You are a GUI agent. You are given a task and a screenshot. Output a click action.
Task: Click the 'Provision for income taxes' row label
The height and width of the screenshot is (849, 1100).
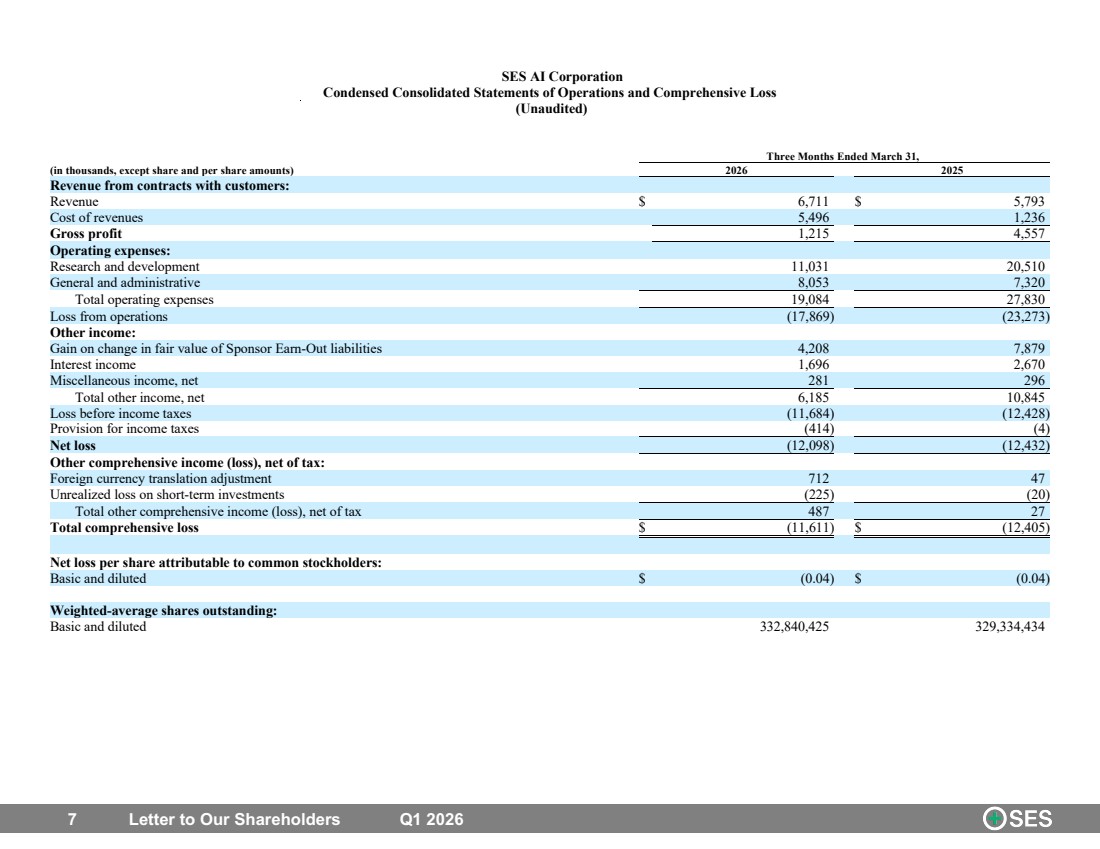(124, 429)
